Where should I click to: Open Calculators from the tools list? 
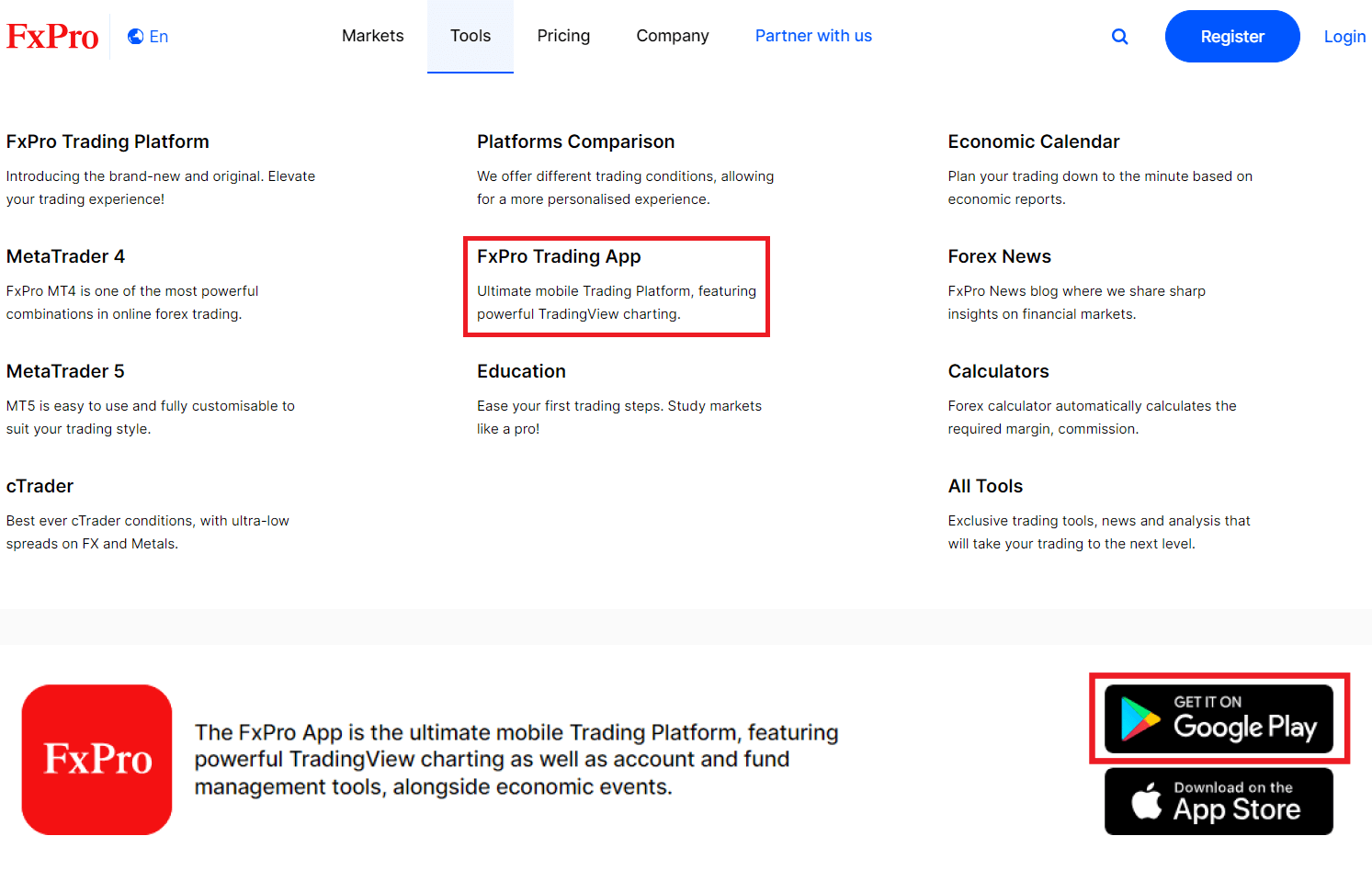pyautogui.click(x=998, y=371)
